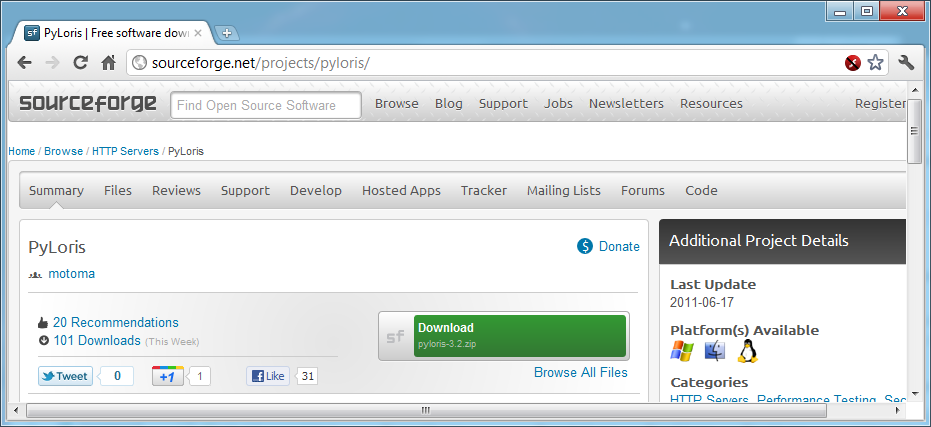The width and height of the screenshot is (931, 427).
Task: Click the project members icon beside motoma
Action: coord(35,275)
